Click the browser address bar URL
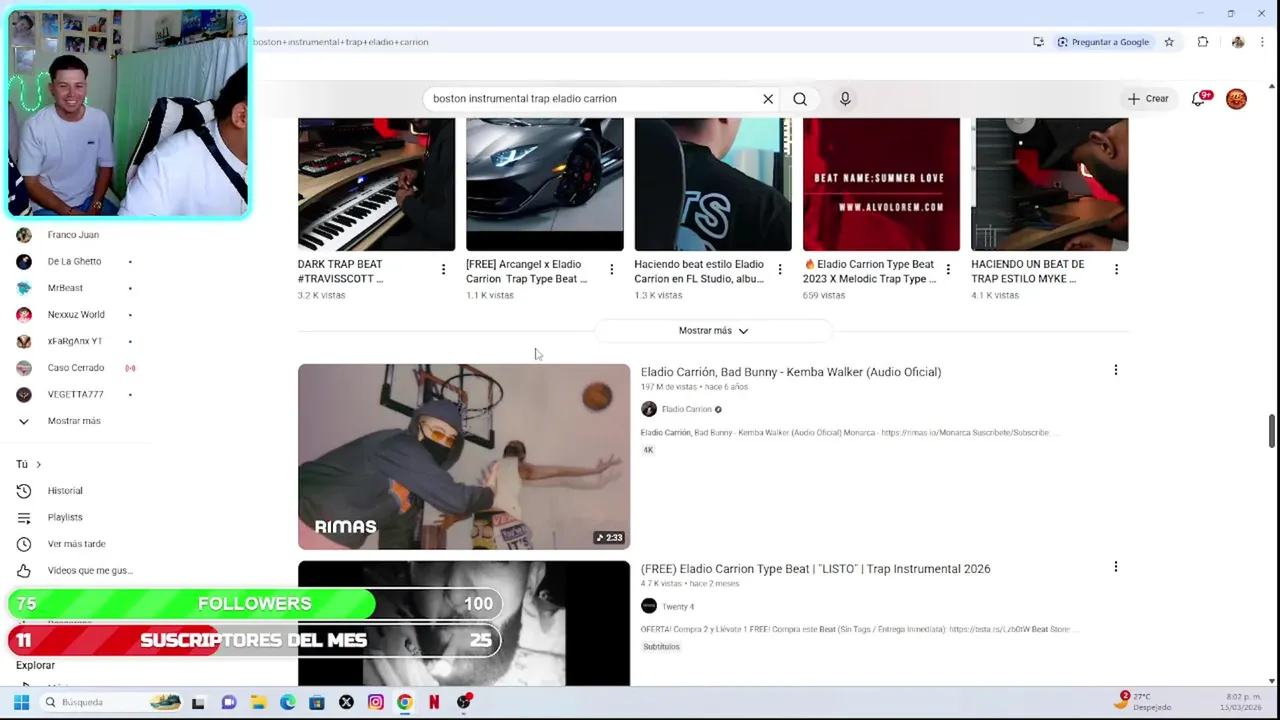 coord(340,42)
